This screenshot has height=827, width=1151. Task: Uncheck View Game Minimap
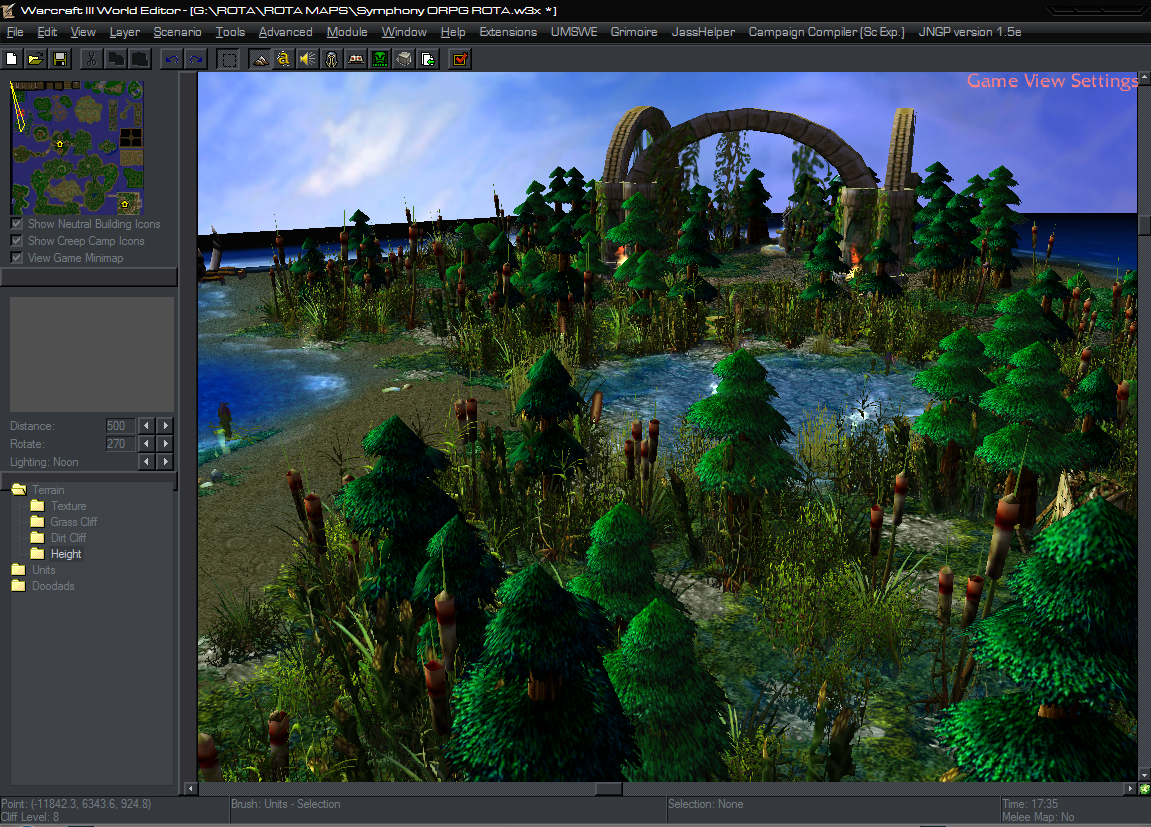pos(17,258)
